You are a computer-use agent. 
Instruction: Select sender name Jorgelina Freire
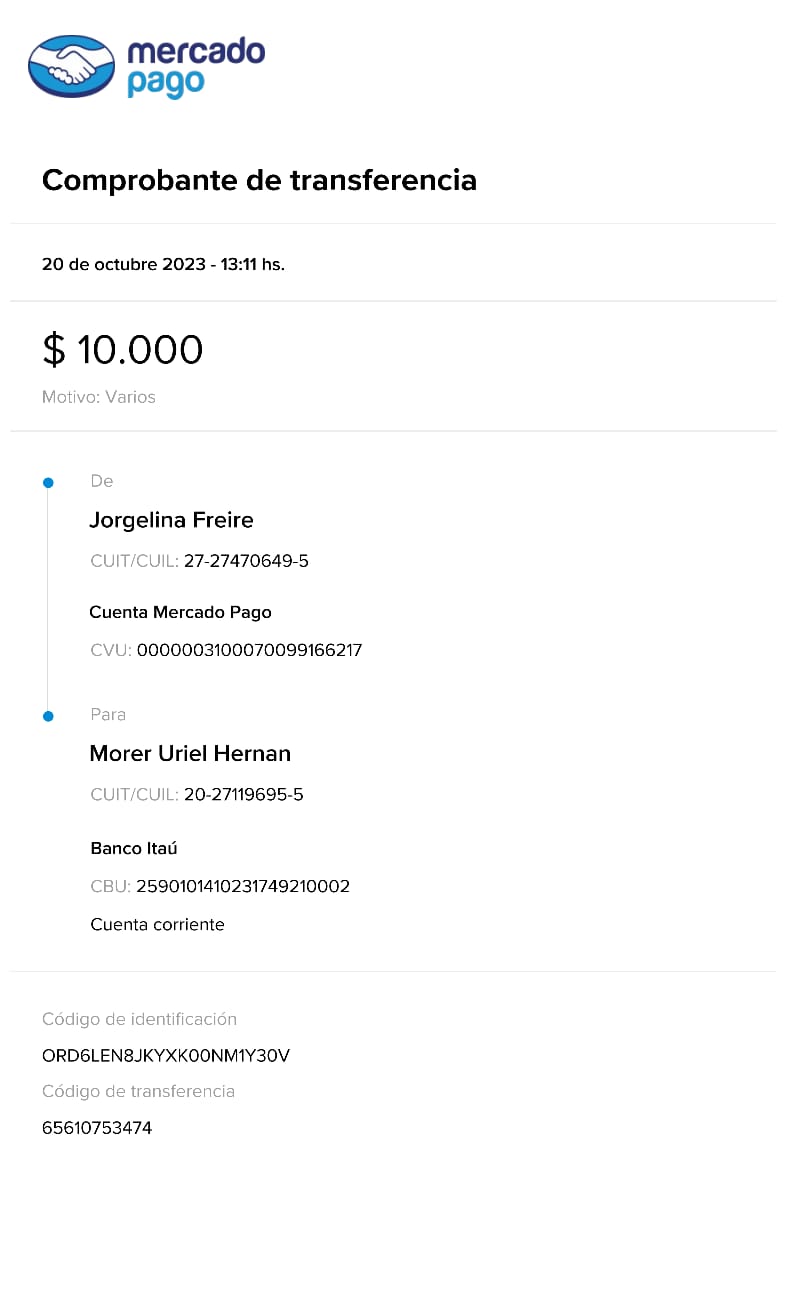(x=171, y=520)
